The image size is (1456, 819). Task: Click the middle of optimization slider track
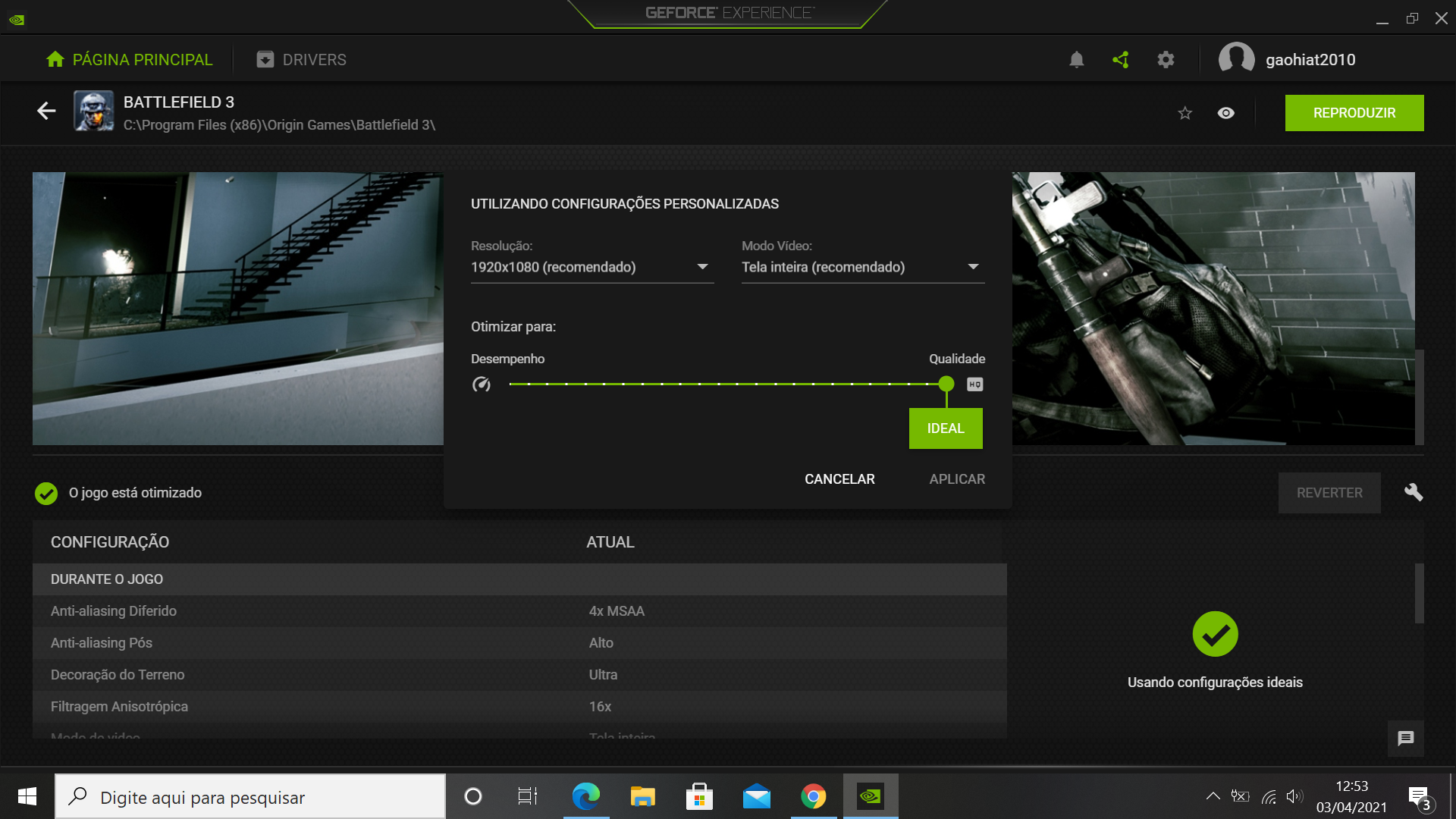pyautogui.click(x=728, y=384)
